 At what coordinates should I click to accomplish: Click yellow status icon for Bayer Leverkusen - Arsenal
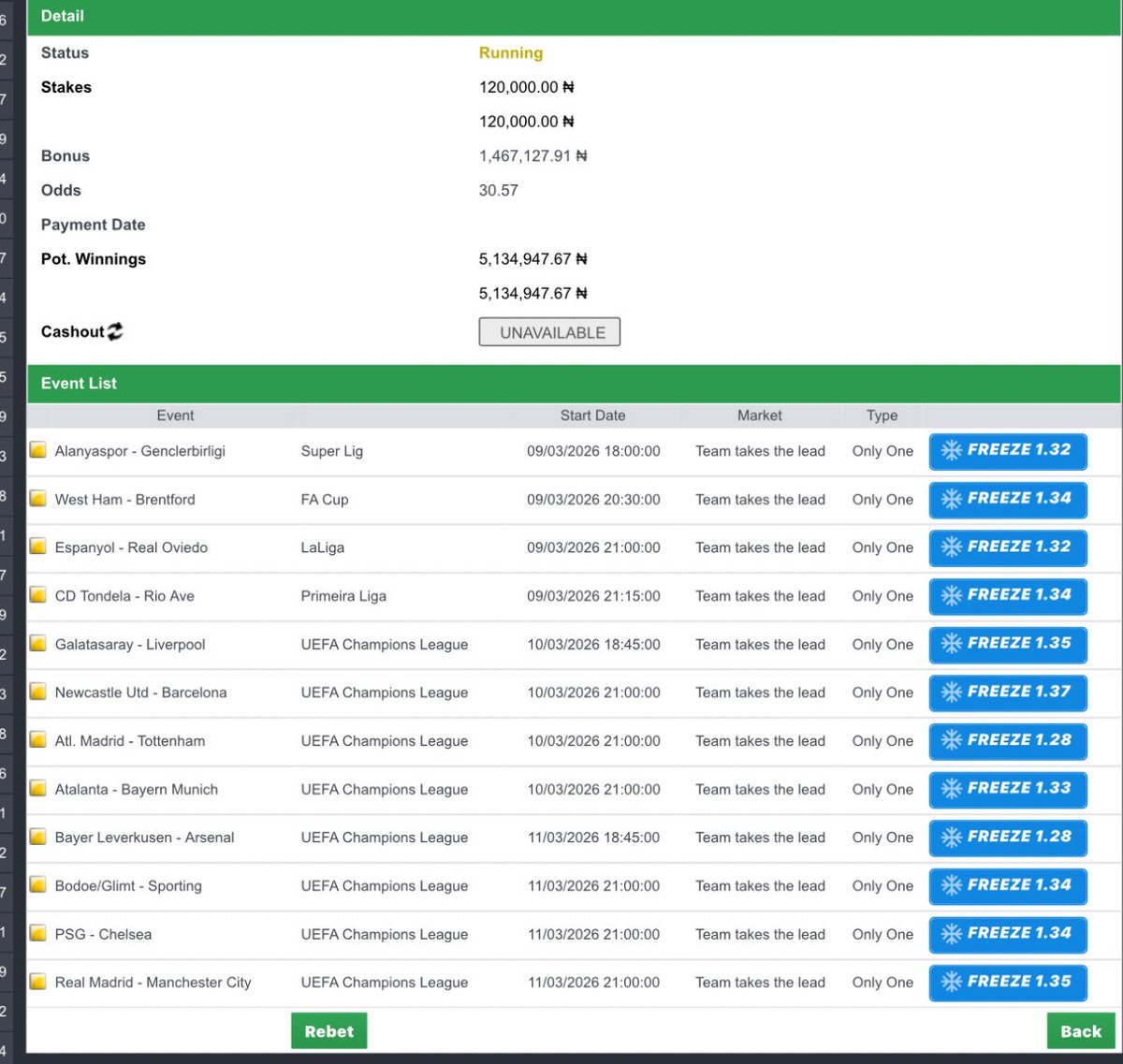(38, 837)
